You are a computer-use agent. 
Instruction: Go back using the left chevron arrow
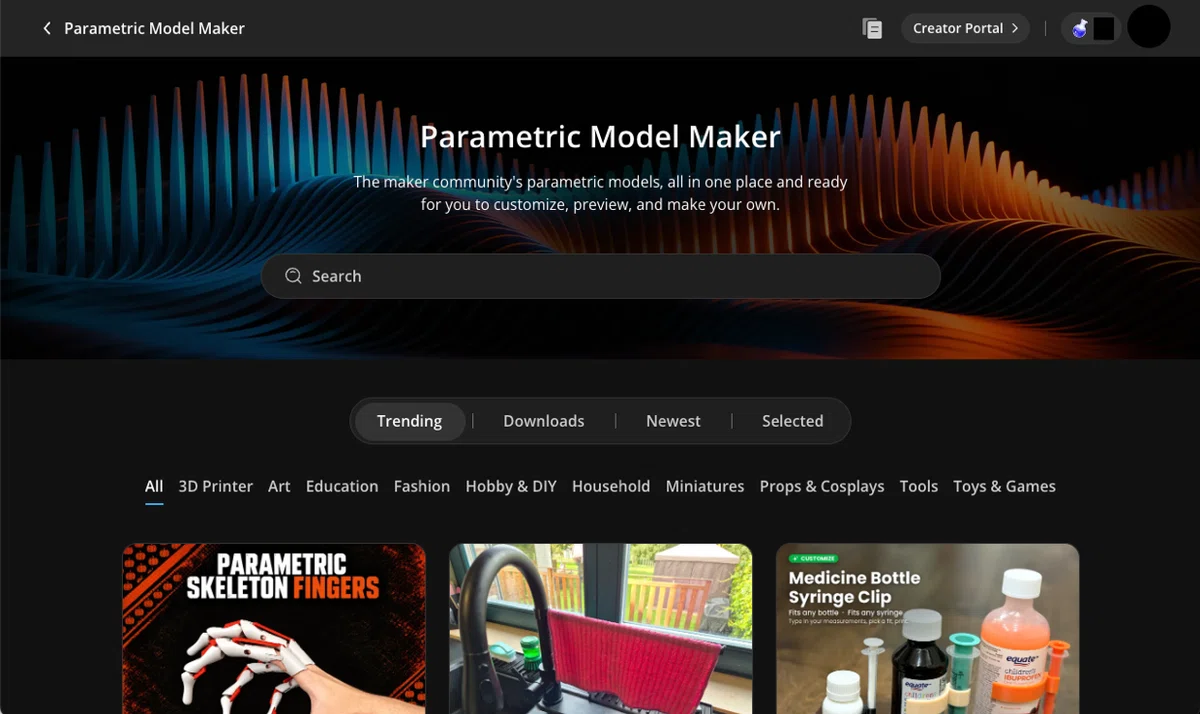(x=46, y=28)
